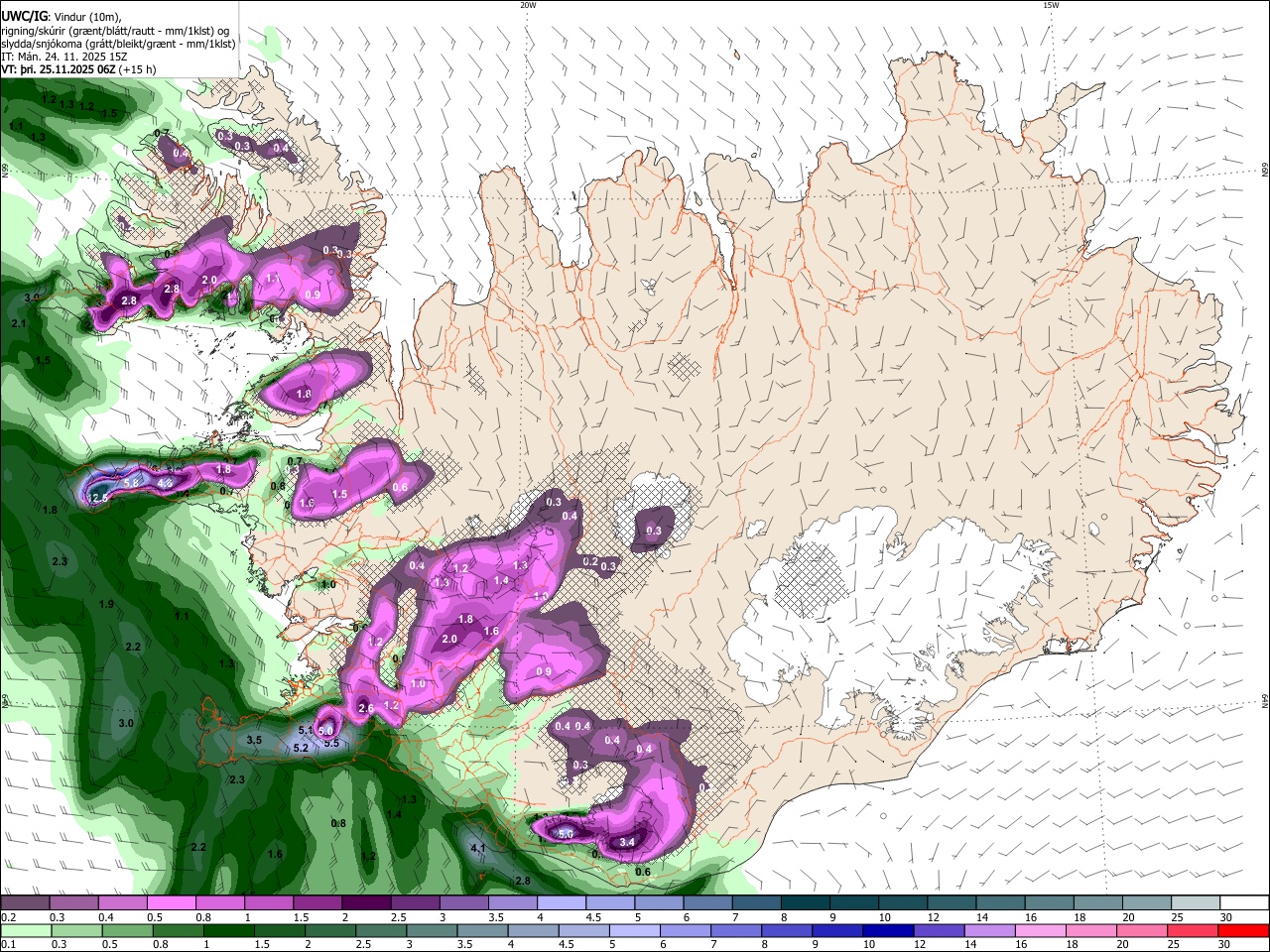Viewport: 1270px width, 952px height.
Task: Click the 0.1 label in rain legend
Action: coord(8,944)
